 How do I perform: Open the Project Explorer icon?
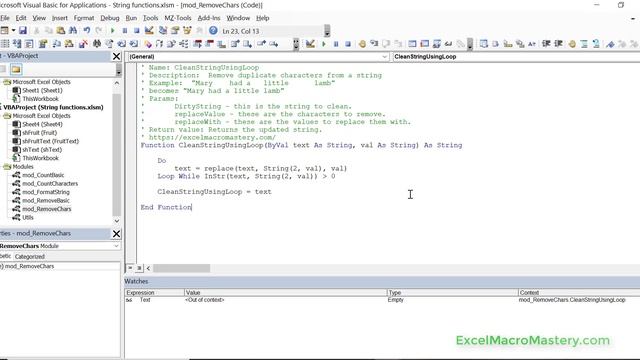tap(162, 31)
